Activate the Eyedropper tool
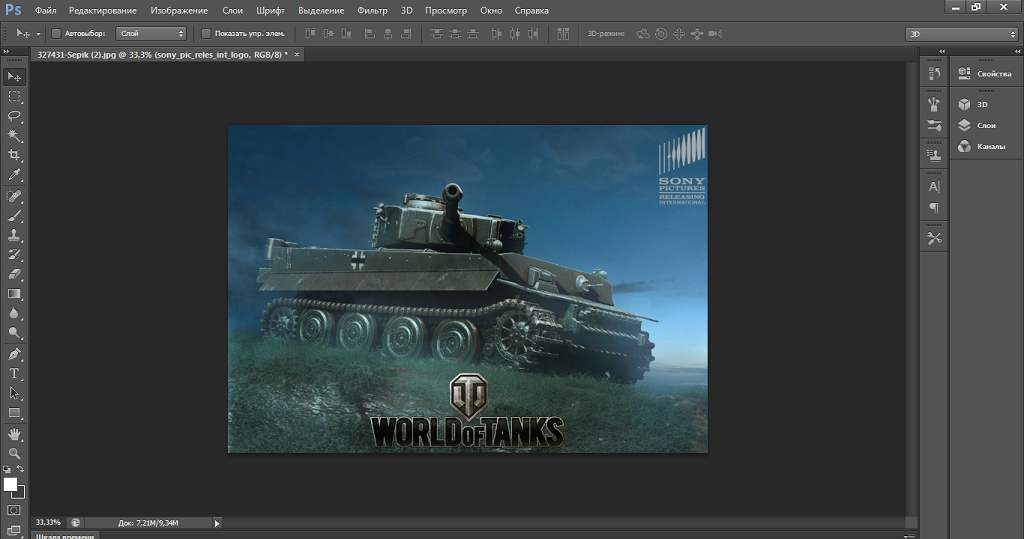1024x539 pixels. (x=14, y=175)
